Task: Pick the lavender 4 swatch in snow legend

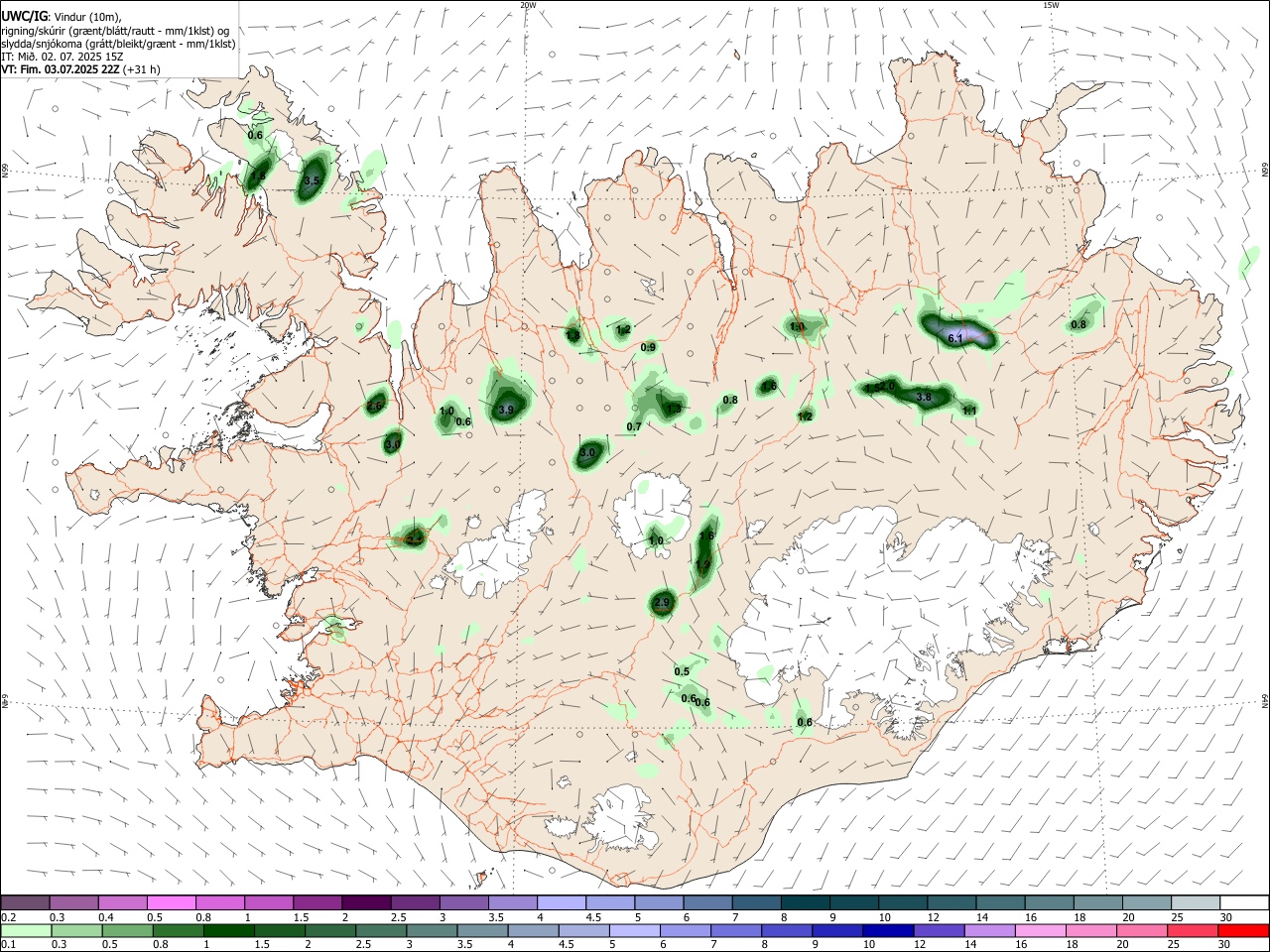Action: pyautogui.click(x=561, y=903)
